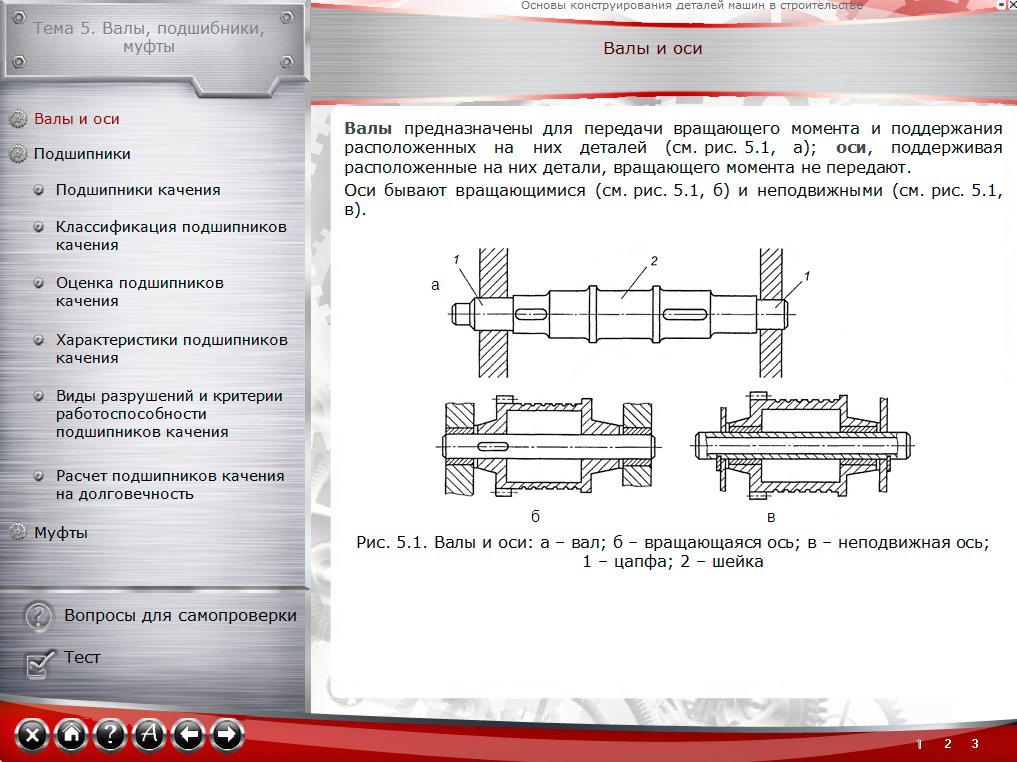The height and width of the screenshot is (762, 1017).
Task: Click the gear icon next to 'Муфты'
Action: [18, 533]
